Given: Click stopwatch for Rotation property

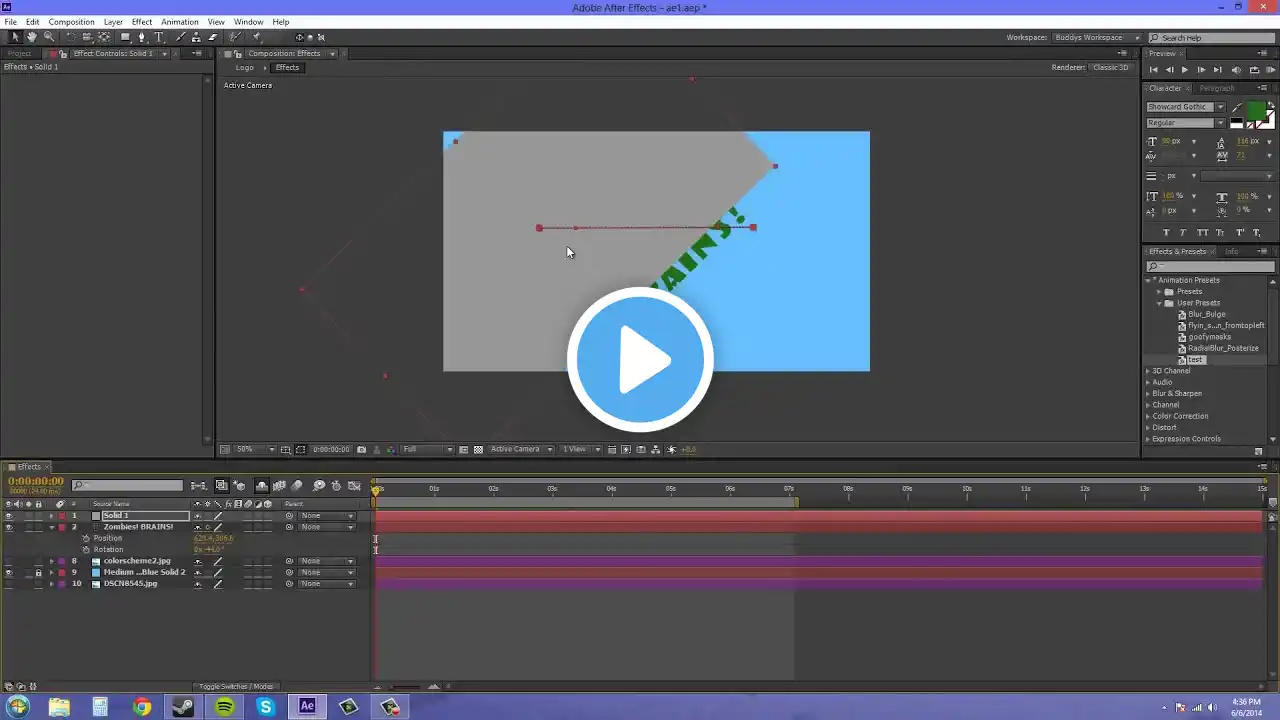Looking at the screenshot, I should point(86,550).
